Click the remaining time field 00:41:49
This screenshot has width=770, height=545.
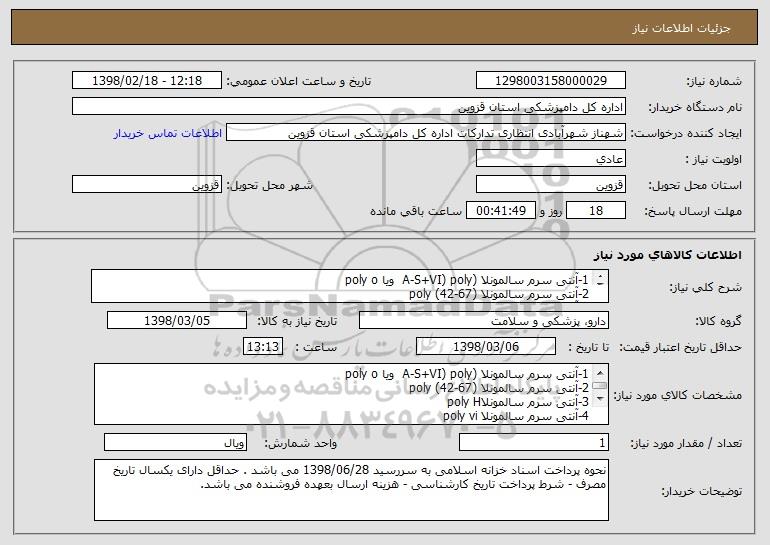500,211
